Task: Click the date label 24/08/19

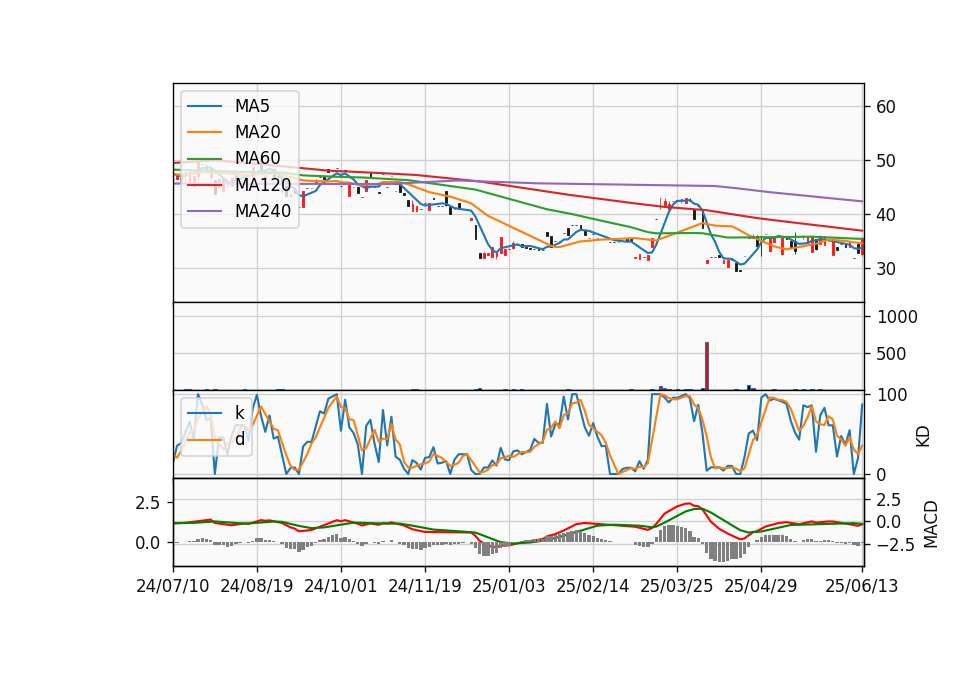Action: tap(257, 586)
